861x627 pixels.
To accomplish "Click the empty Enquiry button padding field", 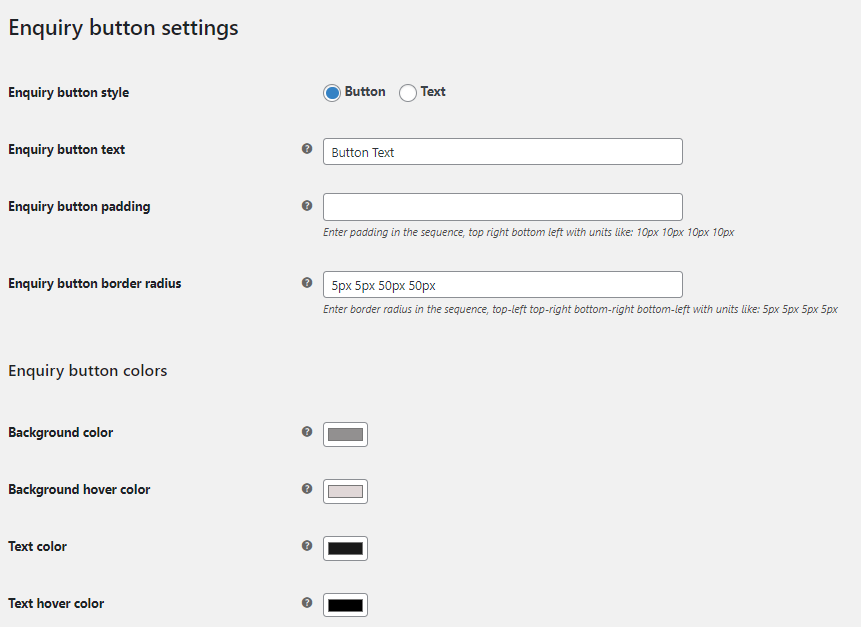I will click(x=502, y=206).
